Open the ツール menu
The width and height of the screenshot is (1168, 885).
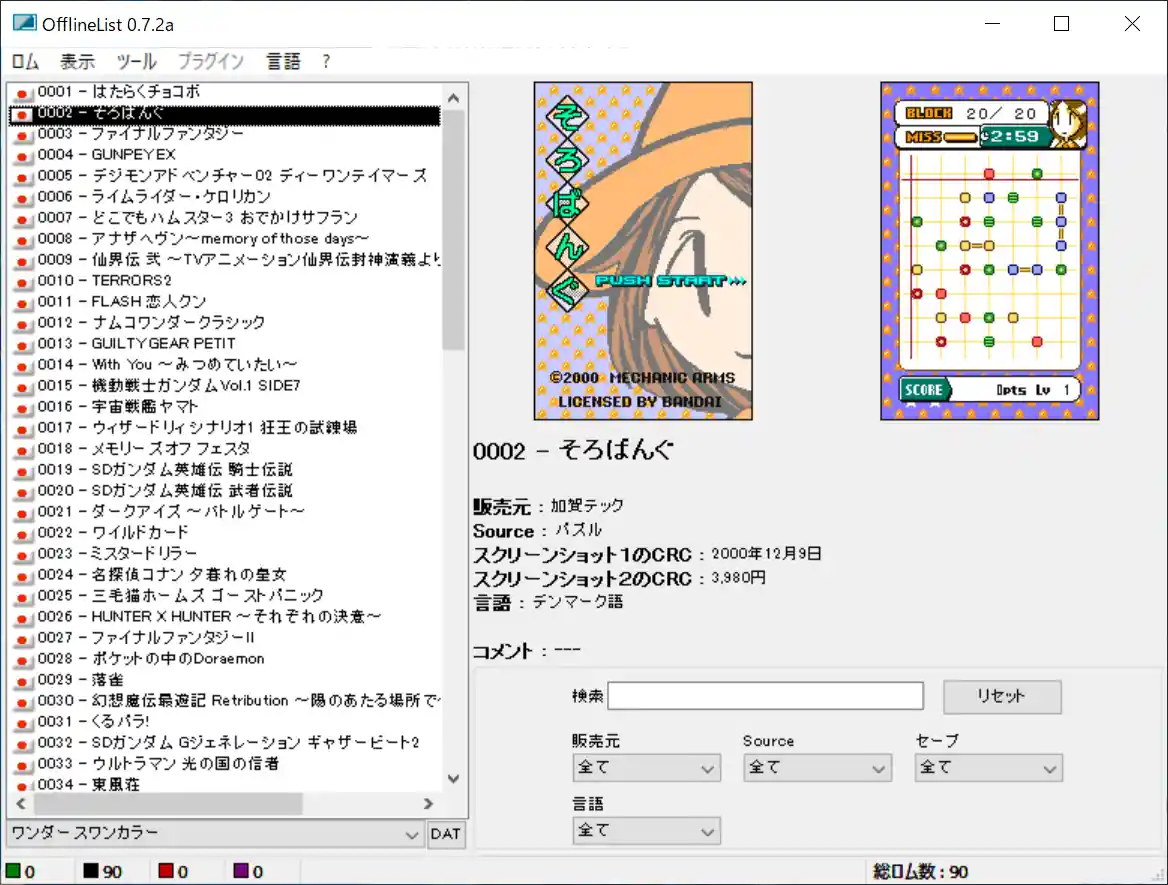click(x=136, y=62)
